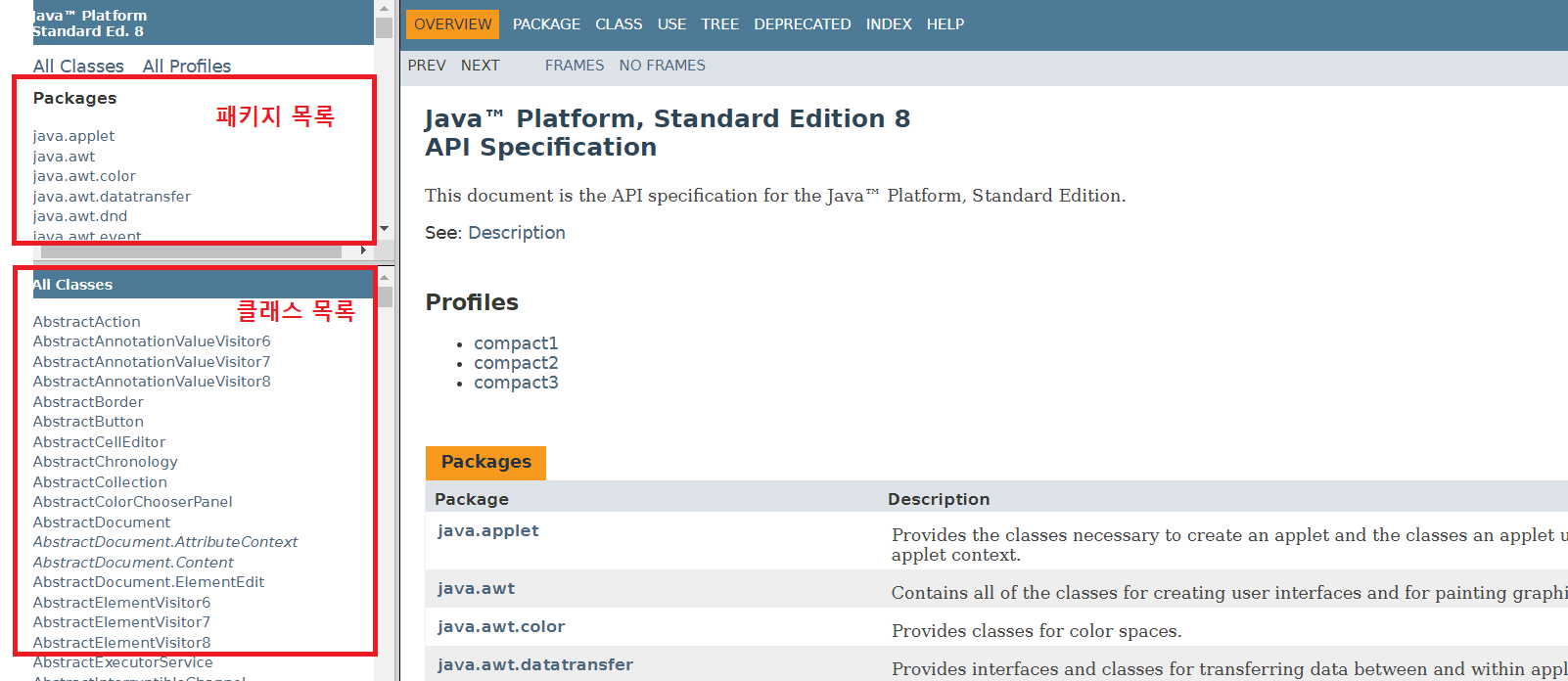
Task: Open the HELP page
Action: (x=945, y=24)
